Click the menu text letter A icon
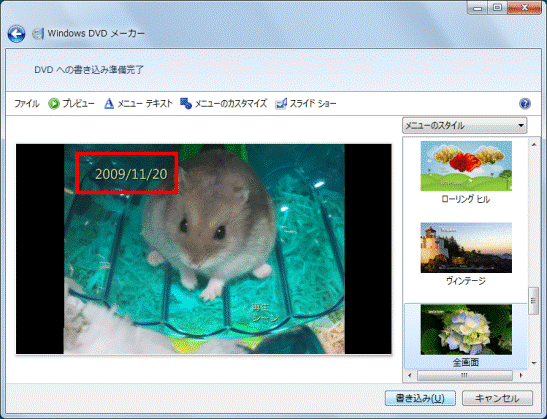Viewport: 547px width, 419px height. pos(109,104)
